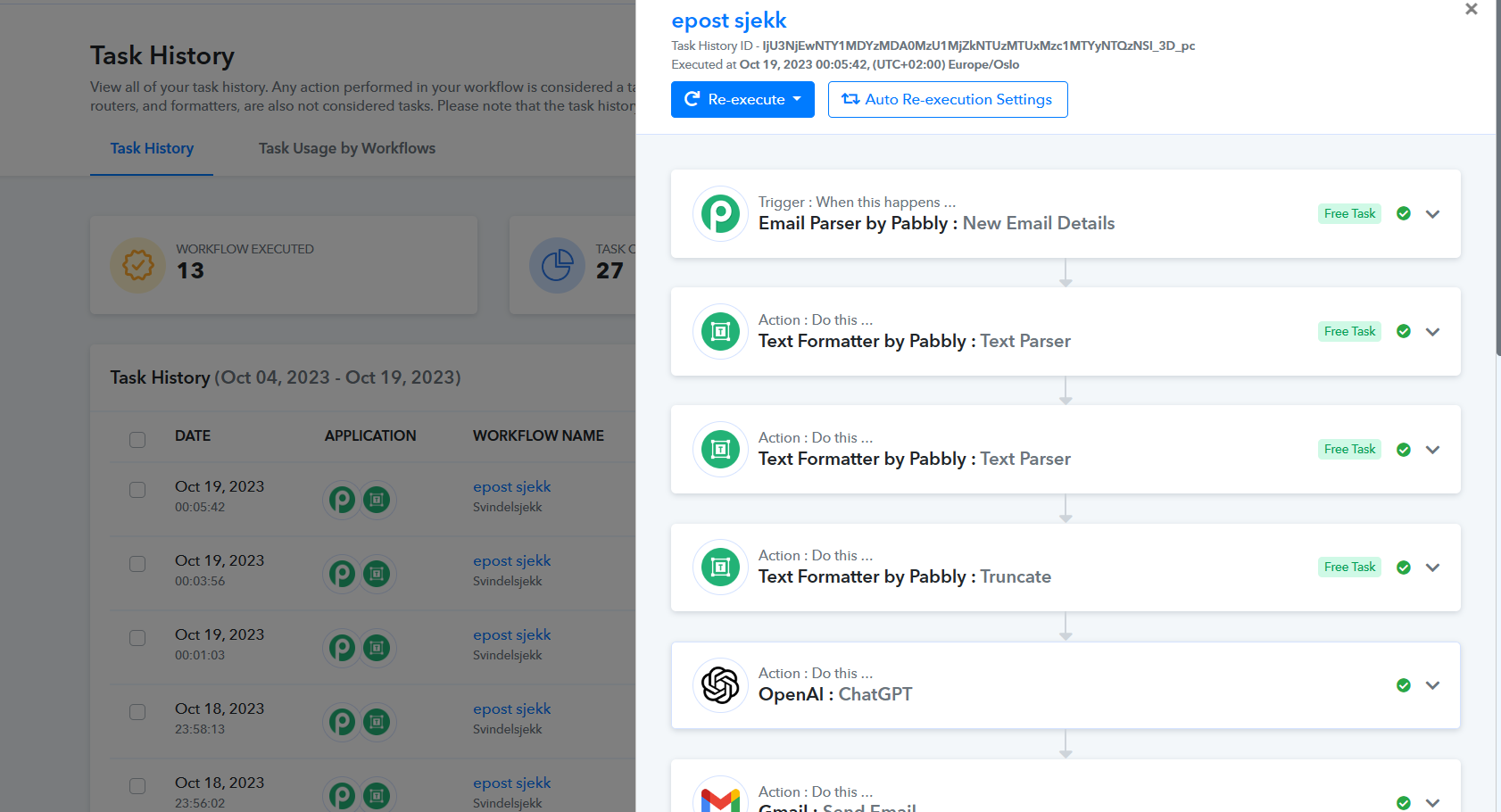
Task: Expand the OpenAI ChatGPT action step
Action: point(1433,685)
